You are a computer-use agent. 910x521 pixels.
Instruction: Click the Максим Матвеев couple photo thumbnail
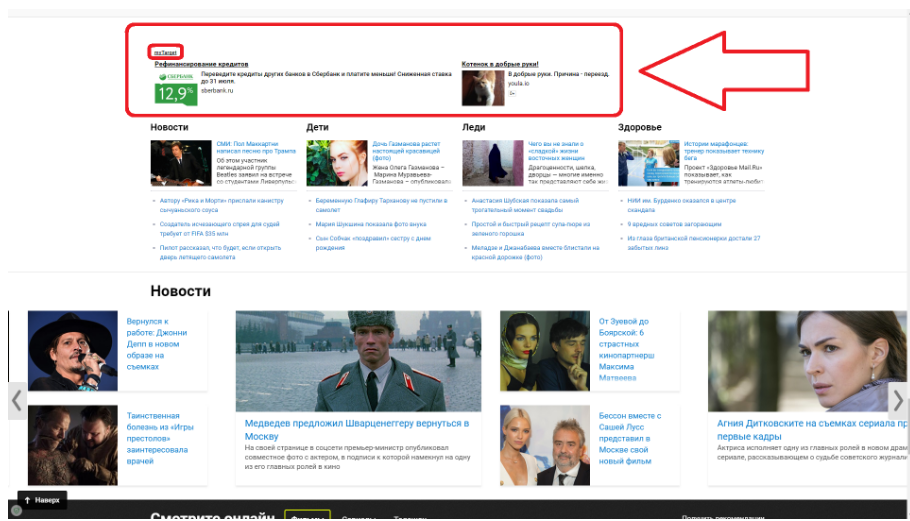(545, 350)
